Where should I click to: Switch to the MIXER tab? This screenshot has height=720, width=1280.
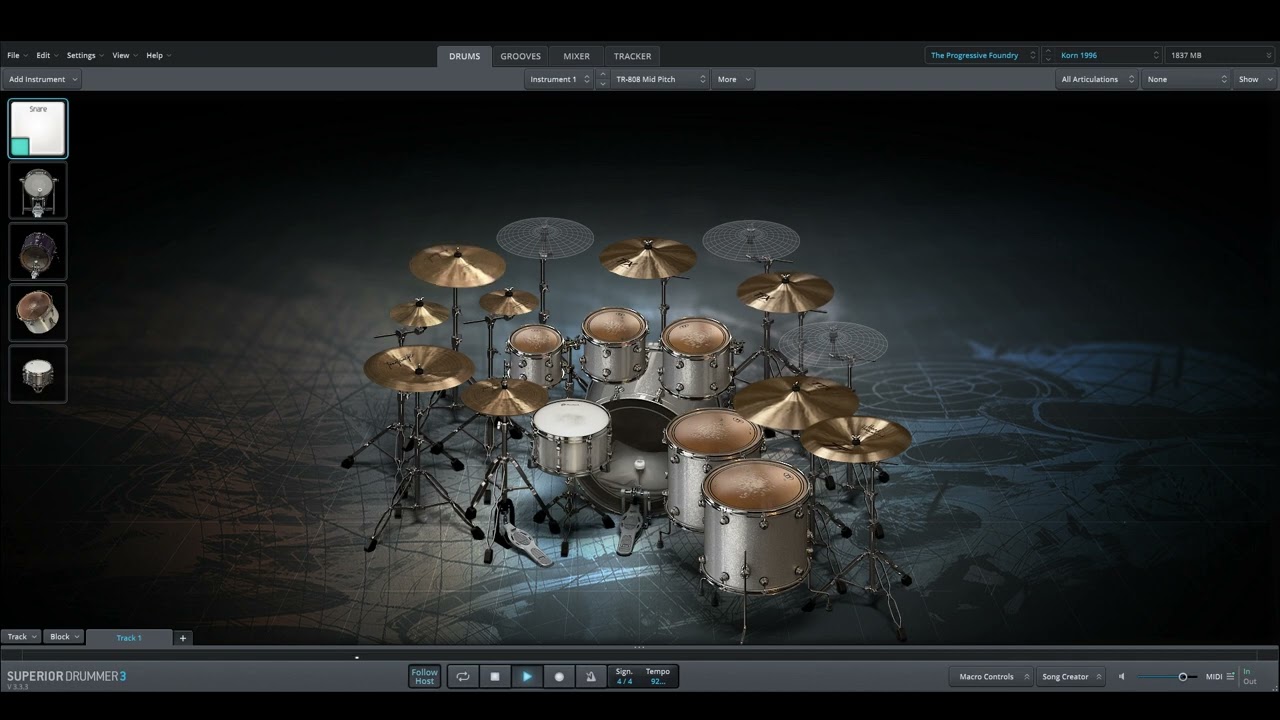pyautogui.click(x=576, y=56)
